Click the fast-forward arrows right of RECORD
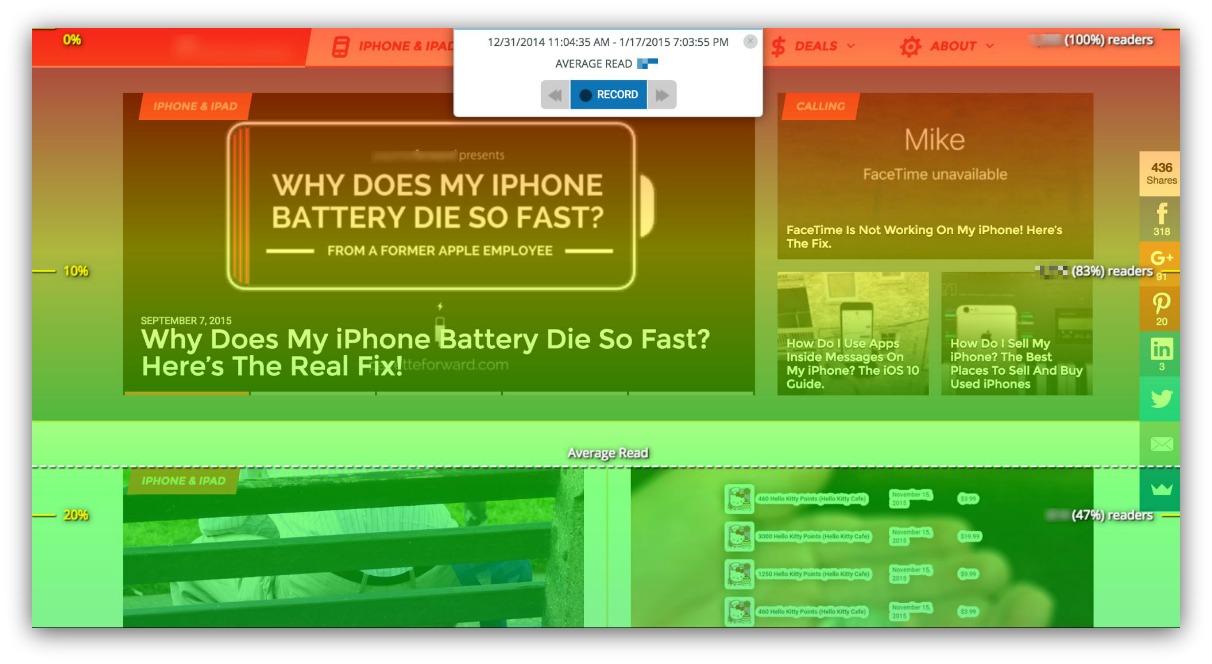The height and width of the screenshot is (664, 1212). pos(662,95)
